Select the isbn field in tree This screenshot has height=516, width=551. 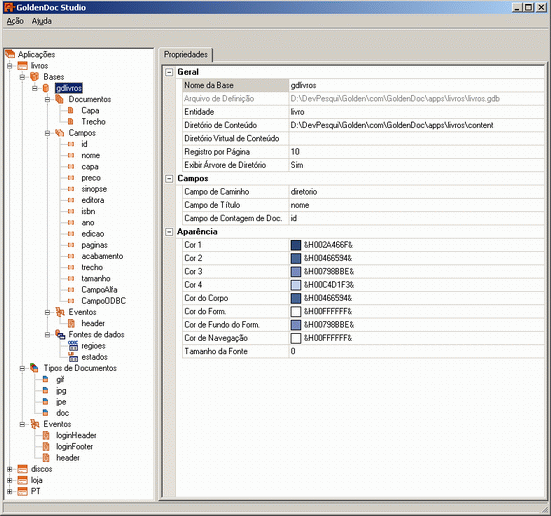pyautogui.click(x=88, y=211)
